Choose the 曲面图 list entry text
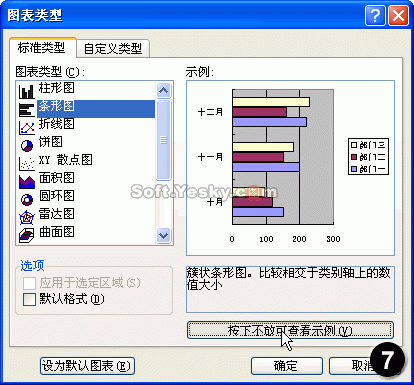 pos(56,232)
